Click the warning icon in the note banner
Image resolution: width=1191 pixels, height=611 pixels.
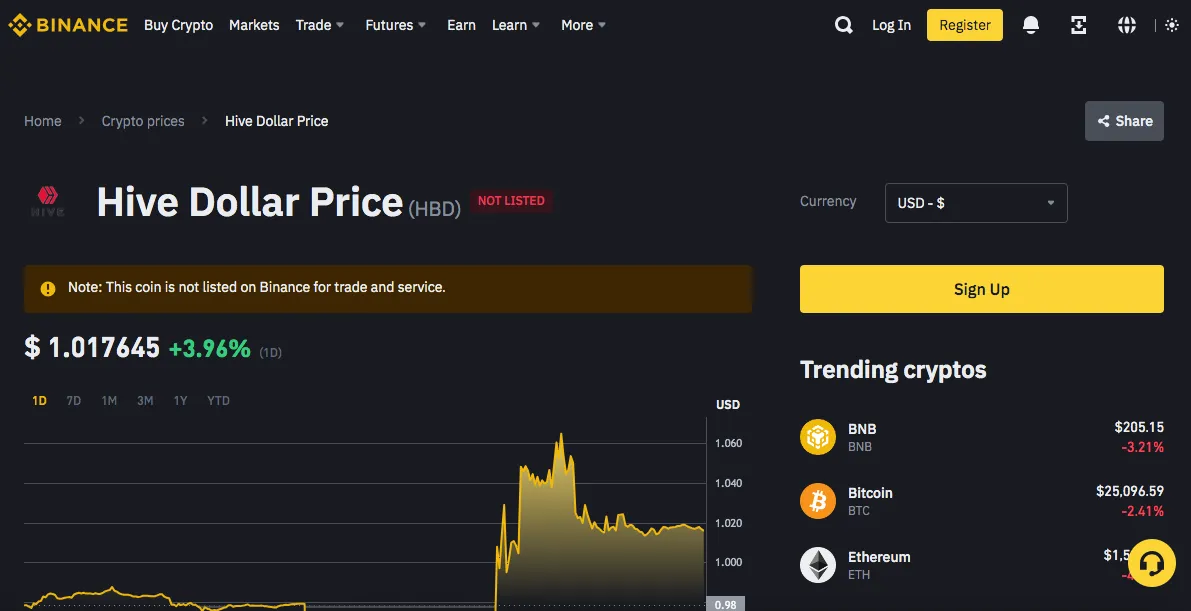click(x=48, y=289)
